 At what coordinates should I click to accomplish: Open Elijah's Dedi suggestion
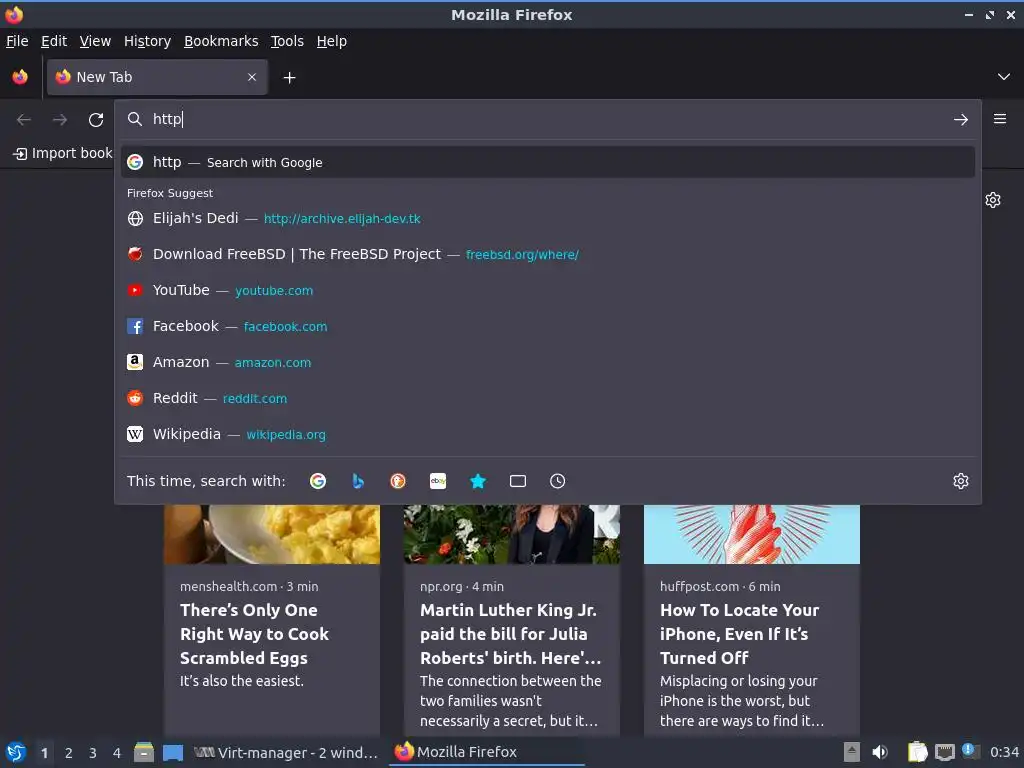coord(548,218)
